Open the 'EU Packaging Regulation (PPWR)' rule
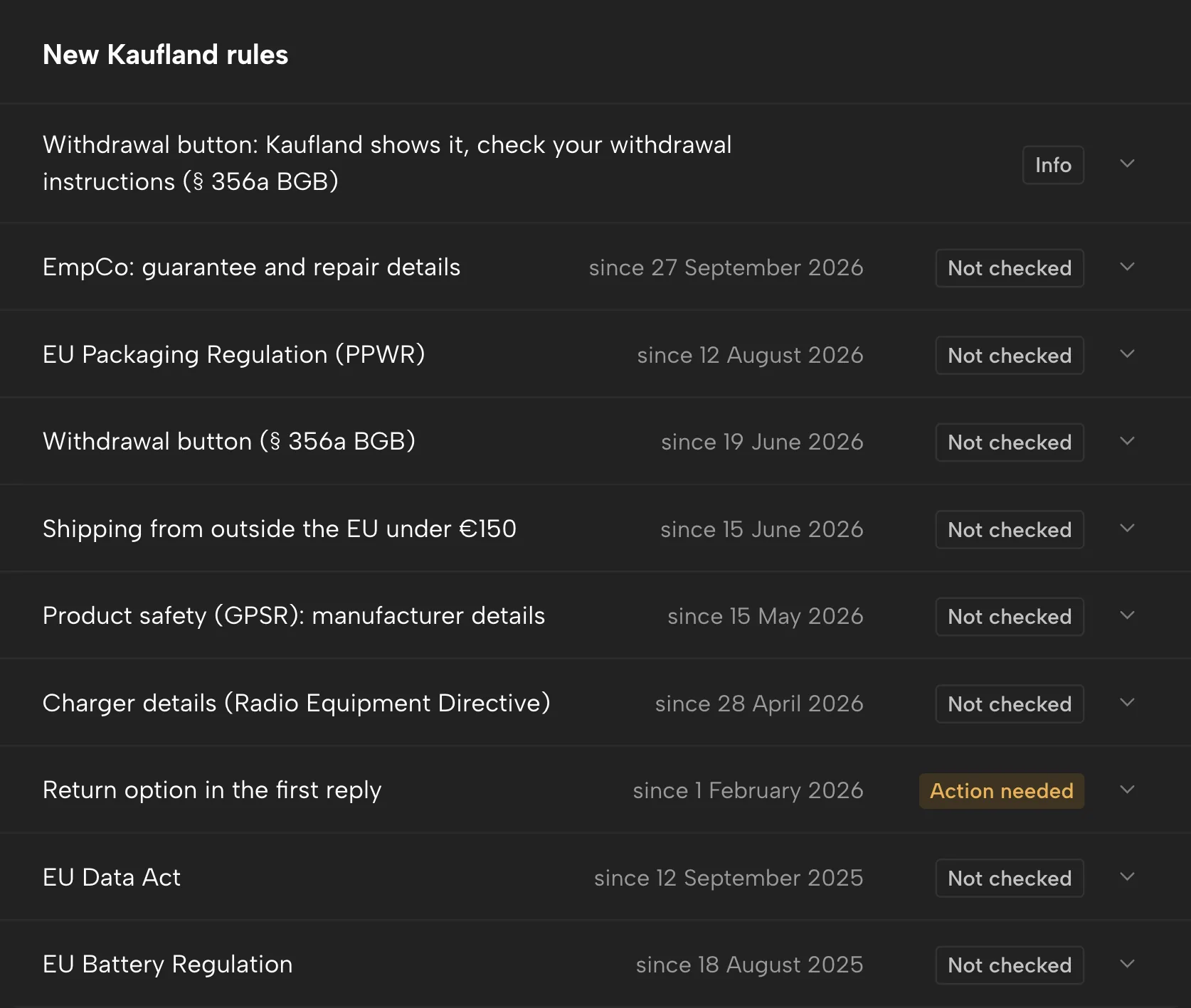1191x1008 pixels. 234,354
